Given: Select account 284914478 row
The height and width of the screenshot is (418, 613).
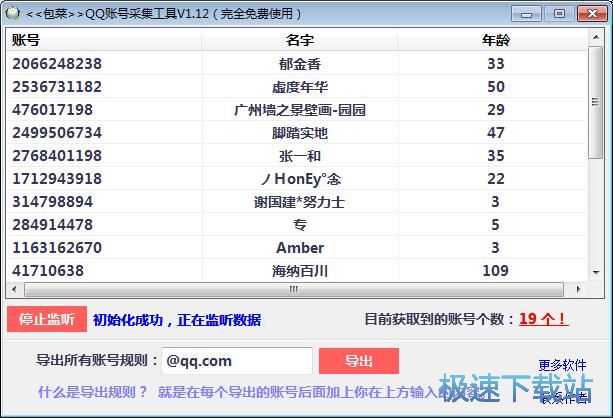Looking at the screenshot, I should pos(297,225).
